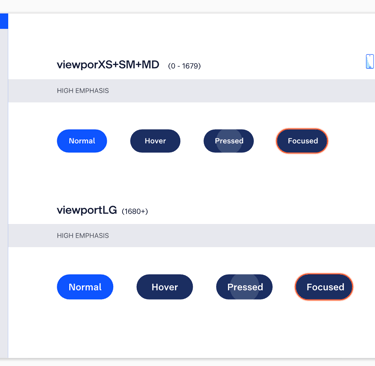
Task: Click the mobile device icon
Action: tap(370, 61)
